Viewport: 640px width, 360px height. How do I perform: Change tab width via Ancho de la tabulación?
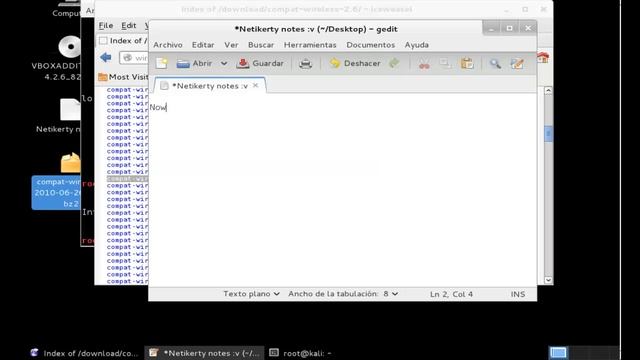click(343, 294)
